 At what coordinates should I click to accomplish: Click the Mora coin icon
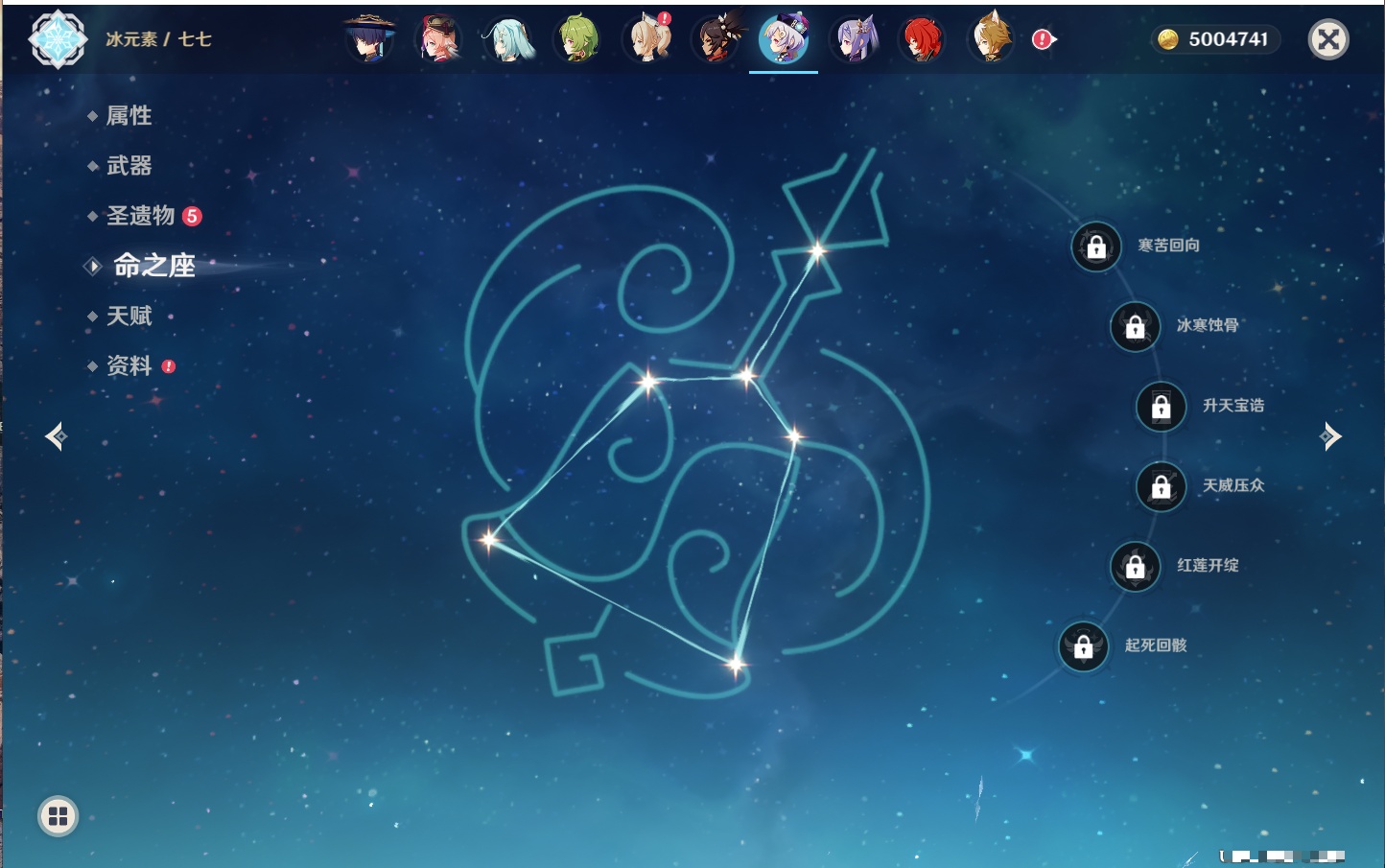1167,39
